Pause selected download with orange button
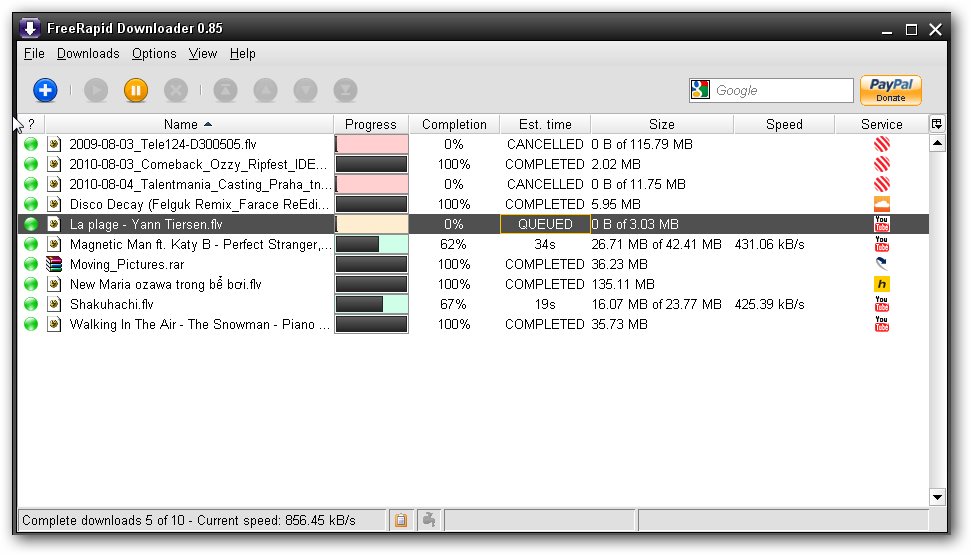 click(x=136, y=90)
